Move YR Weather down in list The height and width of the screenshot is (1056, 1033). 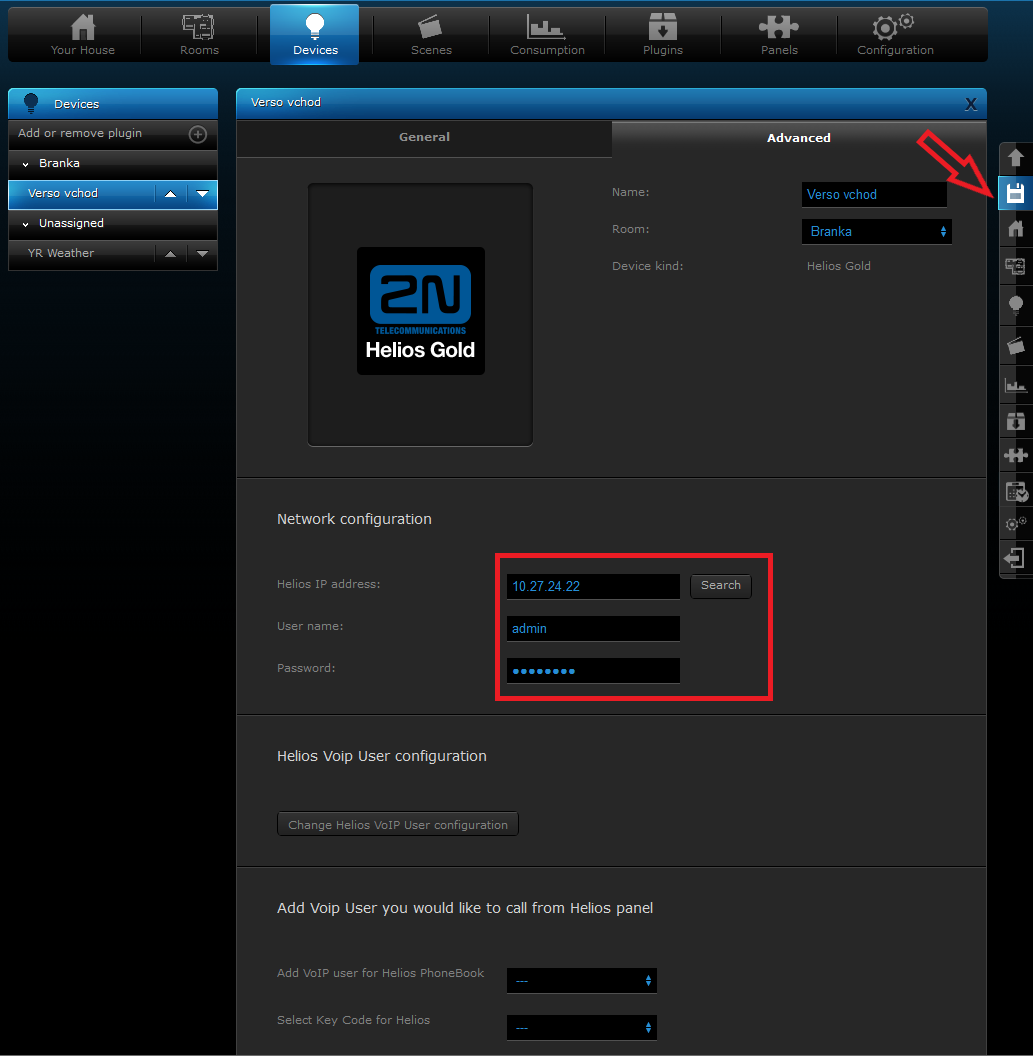click(x=202, y=254)
